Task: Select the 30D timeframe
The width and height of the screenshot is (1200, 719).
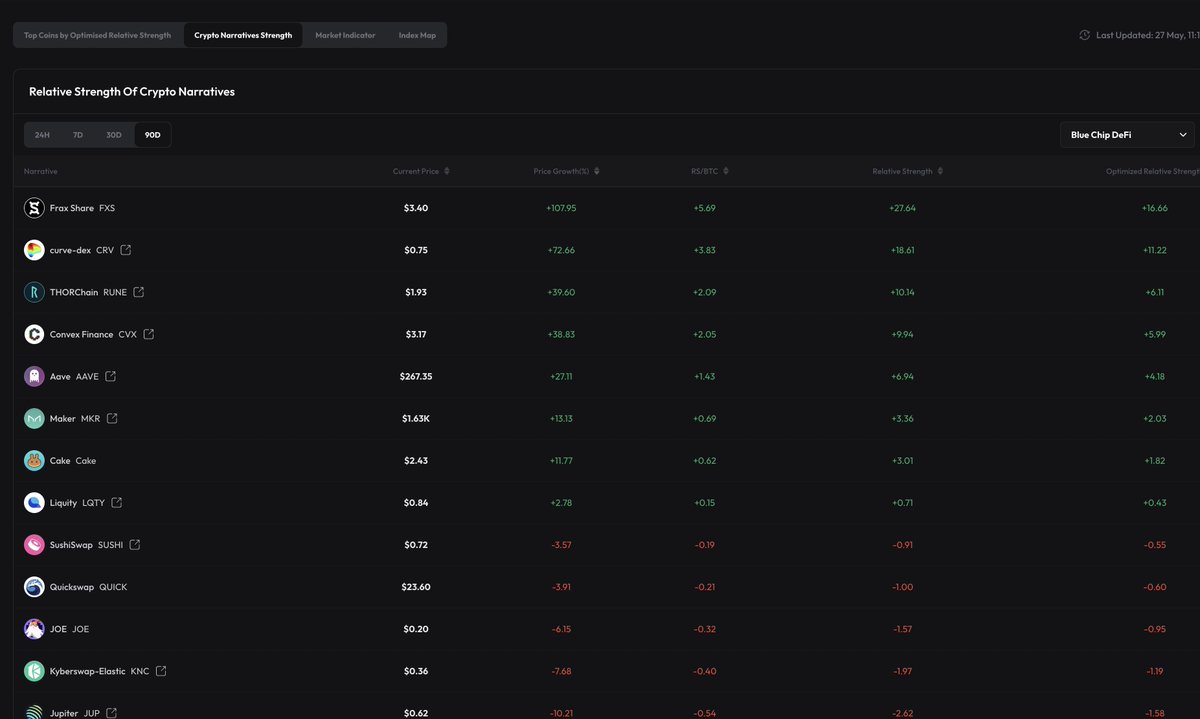Action: pyautogui.click(x=114, y=135)
